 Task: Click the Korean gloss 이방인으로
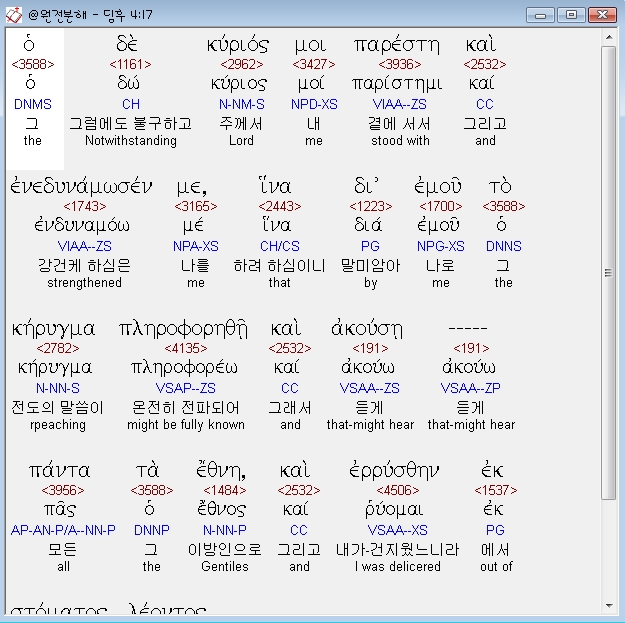(x=225, y=549)
